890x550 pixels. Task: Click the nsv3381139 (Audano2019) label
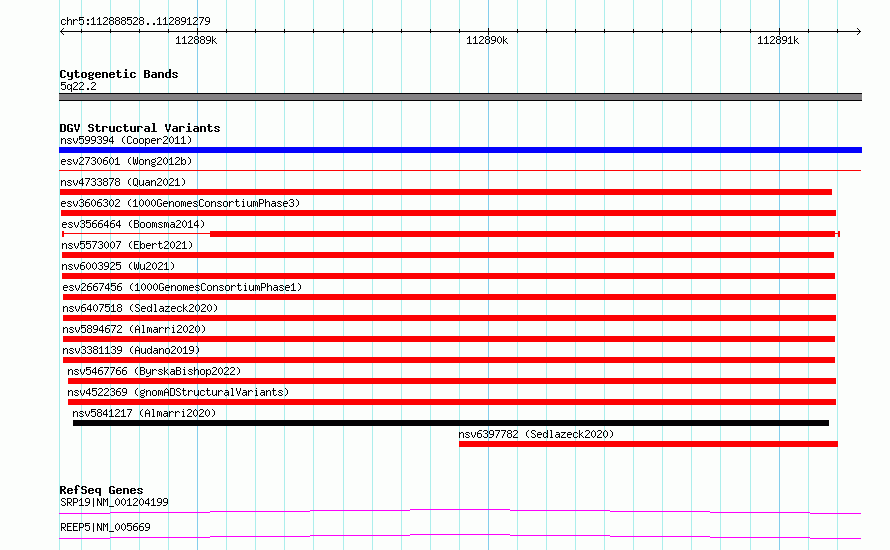pyautogui.click(x=131, y=350)
